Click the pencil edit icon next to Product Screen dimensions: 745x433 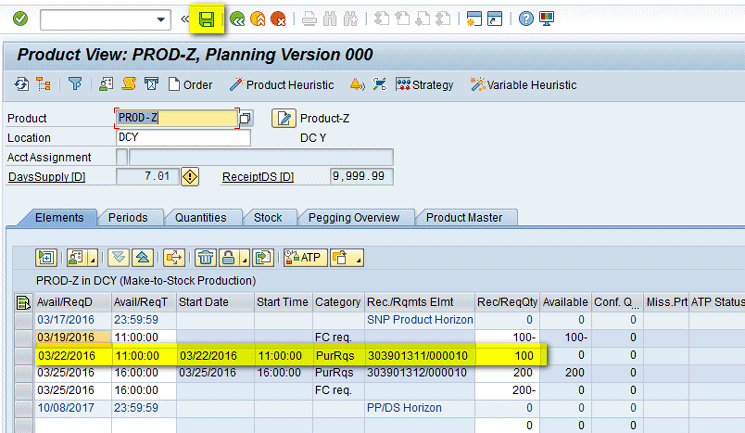pos(284,118)
